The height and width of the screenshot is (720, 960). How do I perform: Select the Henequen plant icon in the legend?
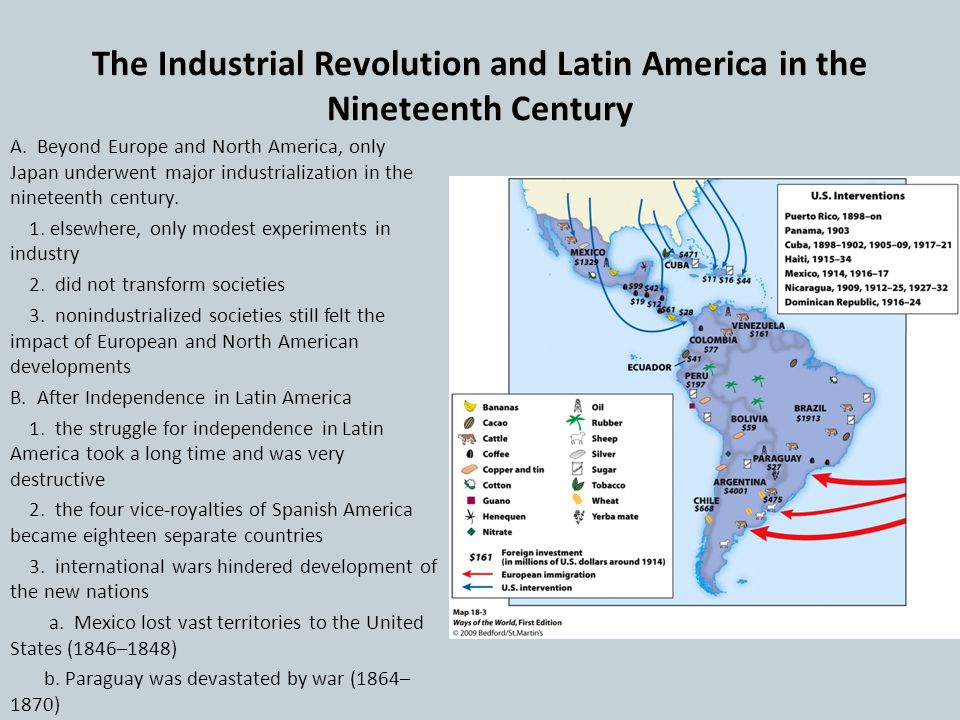coord(470,516)
